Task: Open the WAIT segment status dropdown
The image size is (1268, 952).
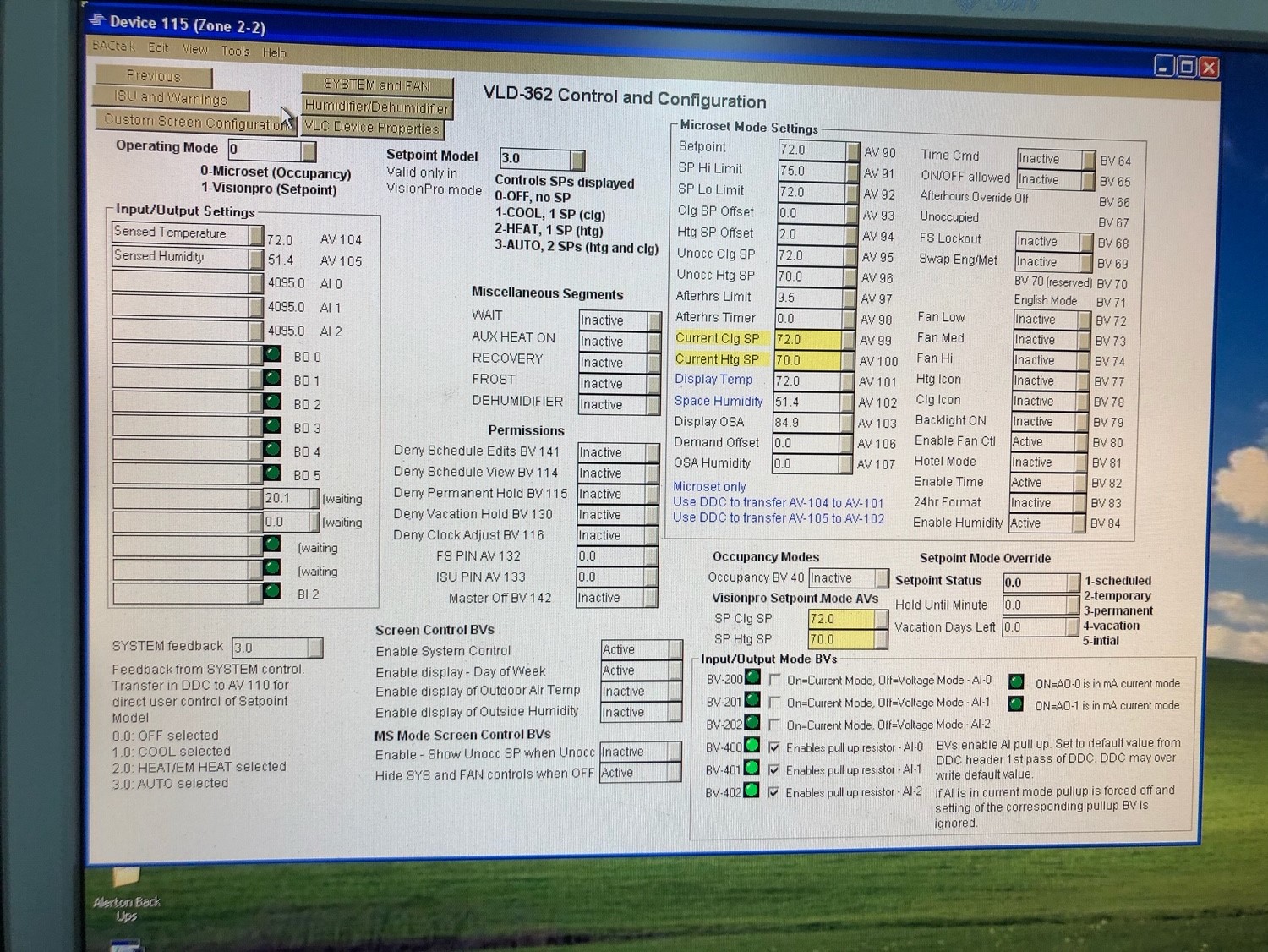Action: pos(653,320)
